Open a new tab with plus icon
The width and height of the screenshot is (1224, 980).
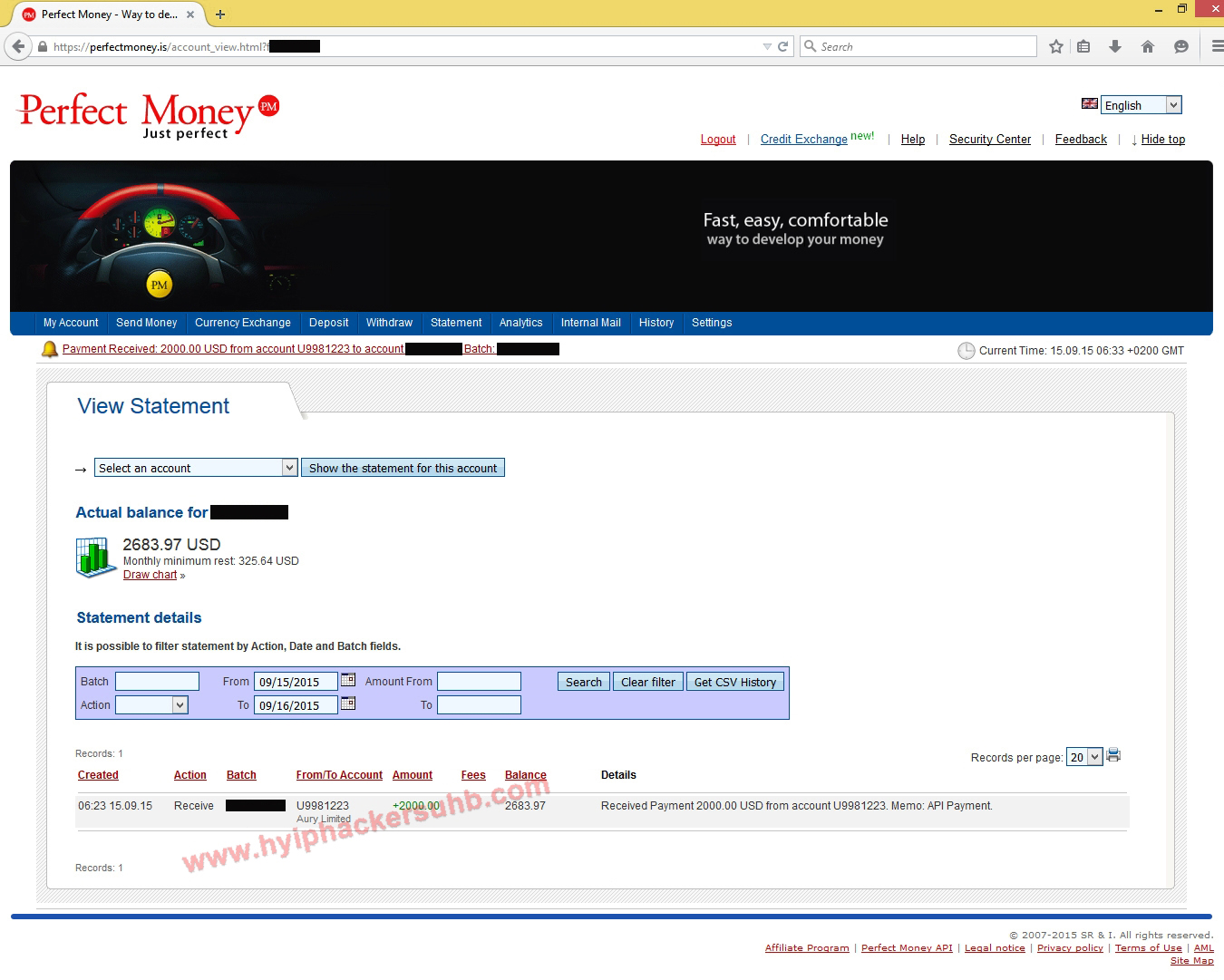click(220, 15)
